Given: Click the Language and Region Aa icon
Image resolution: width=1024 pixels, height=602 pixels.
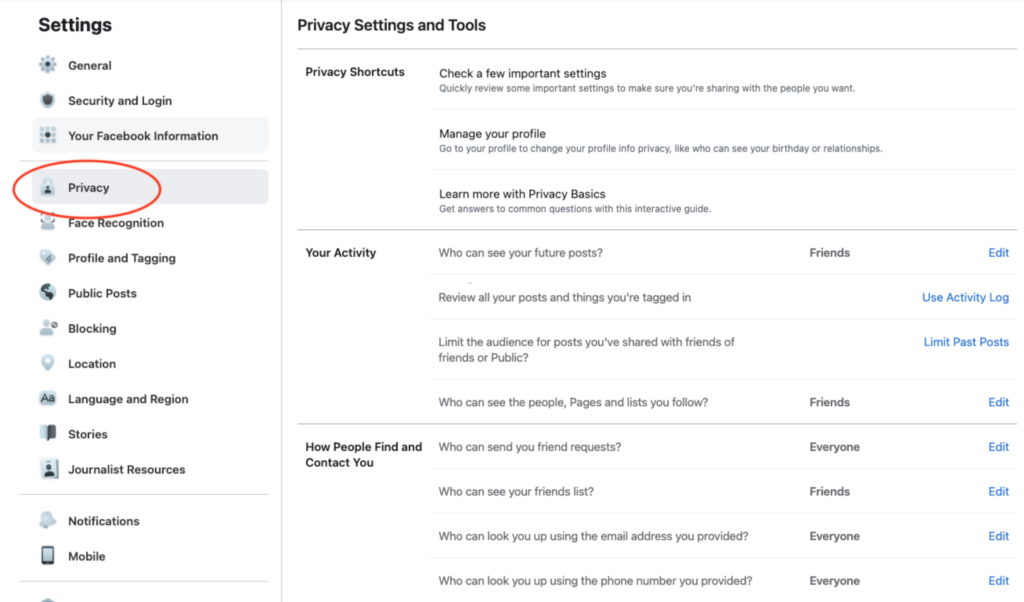Looking at the screenshot, I should (x=48, y=398).
